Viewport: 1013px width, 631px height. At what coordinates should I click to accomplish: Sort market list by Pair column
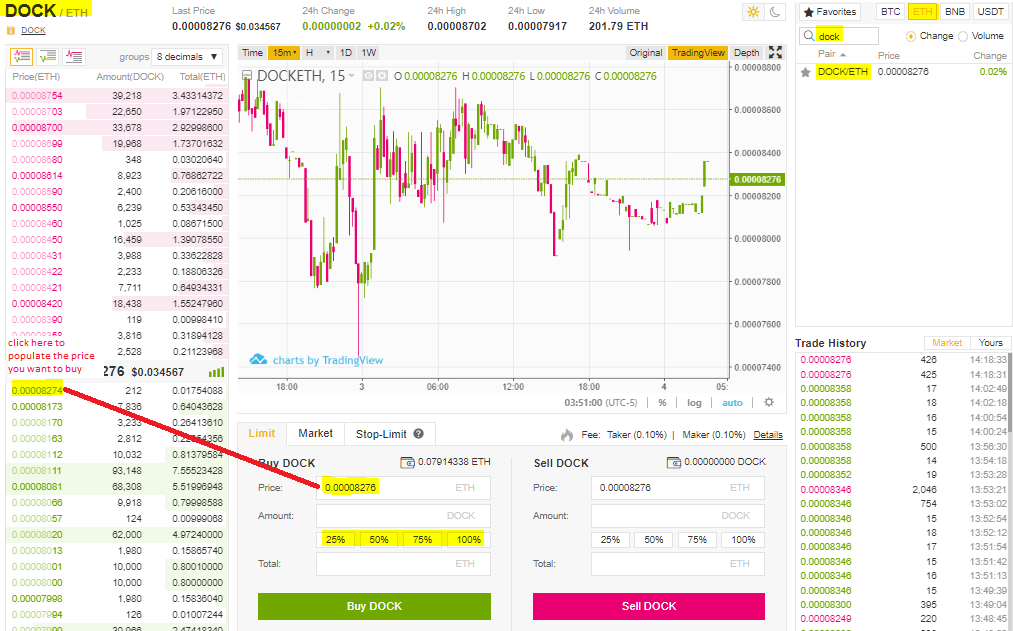point(831,54)
